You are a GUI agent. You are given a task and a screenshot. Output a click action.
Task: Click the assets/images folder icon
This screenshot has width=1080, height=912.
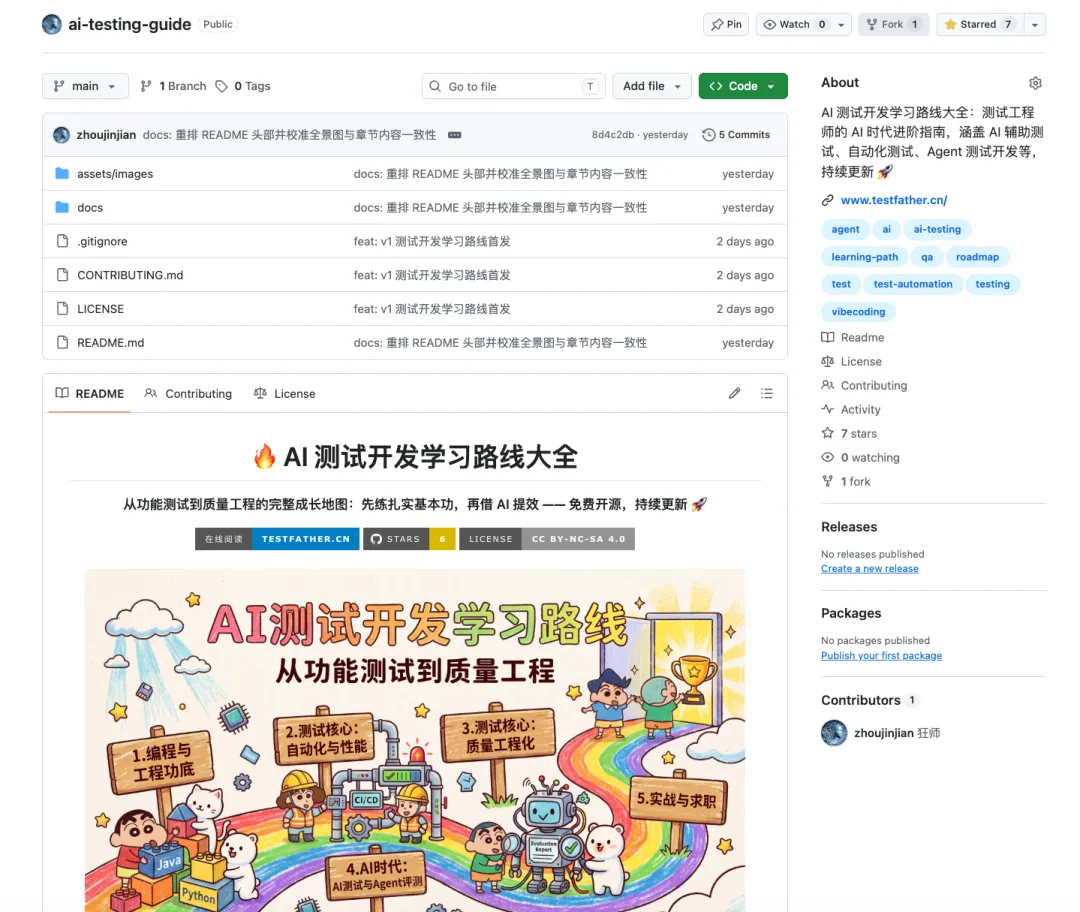[62, 174]
